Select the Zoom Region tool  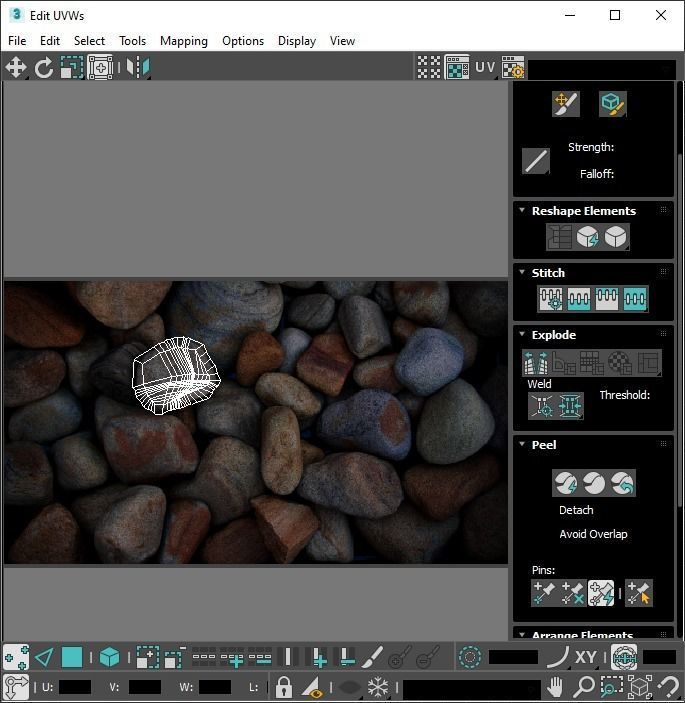[612, 686]
